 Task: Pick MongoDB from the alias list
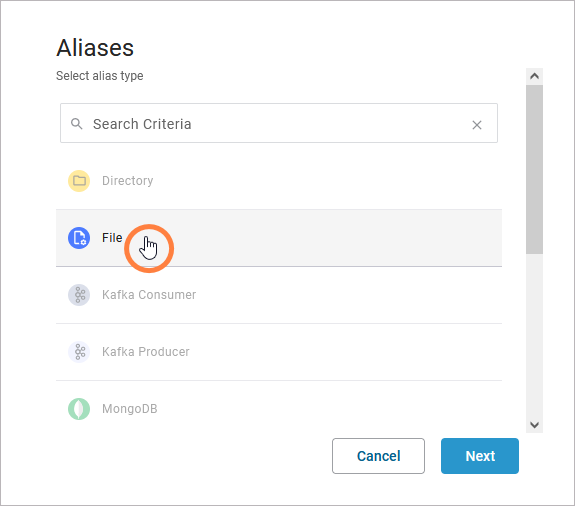tap(279, 409)
